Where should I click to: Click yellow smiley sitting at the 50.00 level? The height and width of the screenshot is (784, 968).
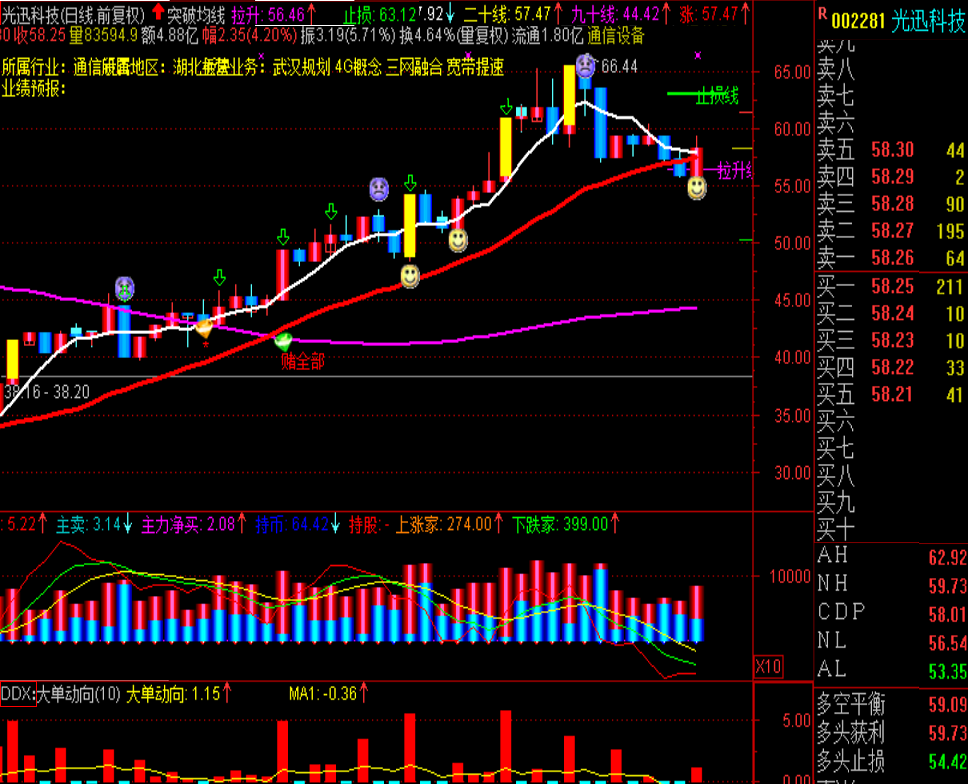457,240
